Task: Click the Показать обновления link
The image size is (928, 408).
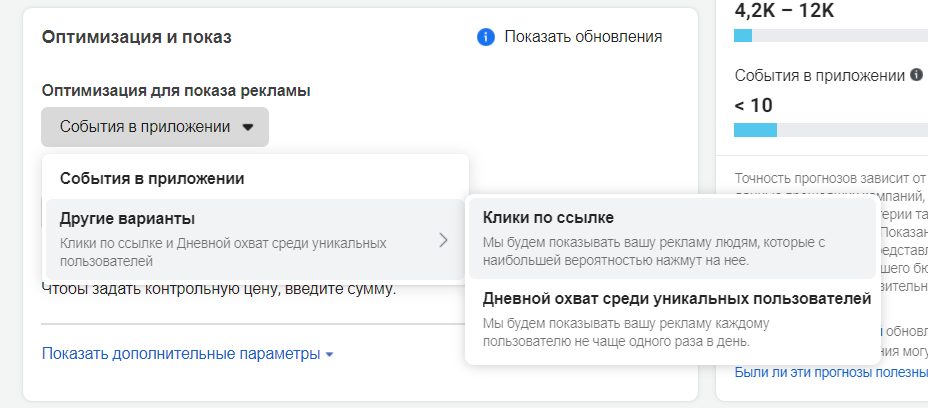Action: coord(583,37)
